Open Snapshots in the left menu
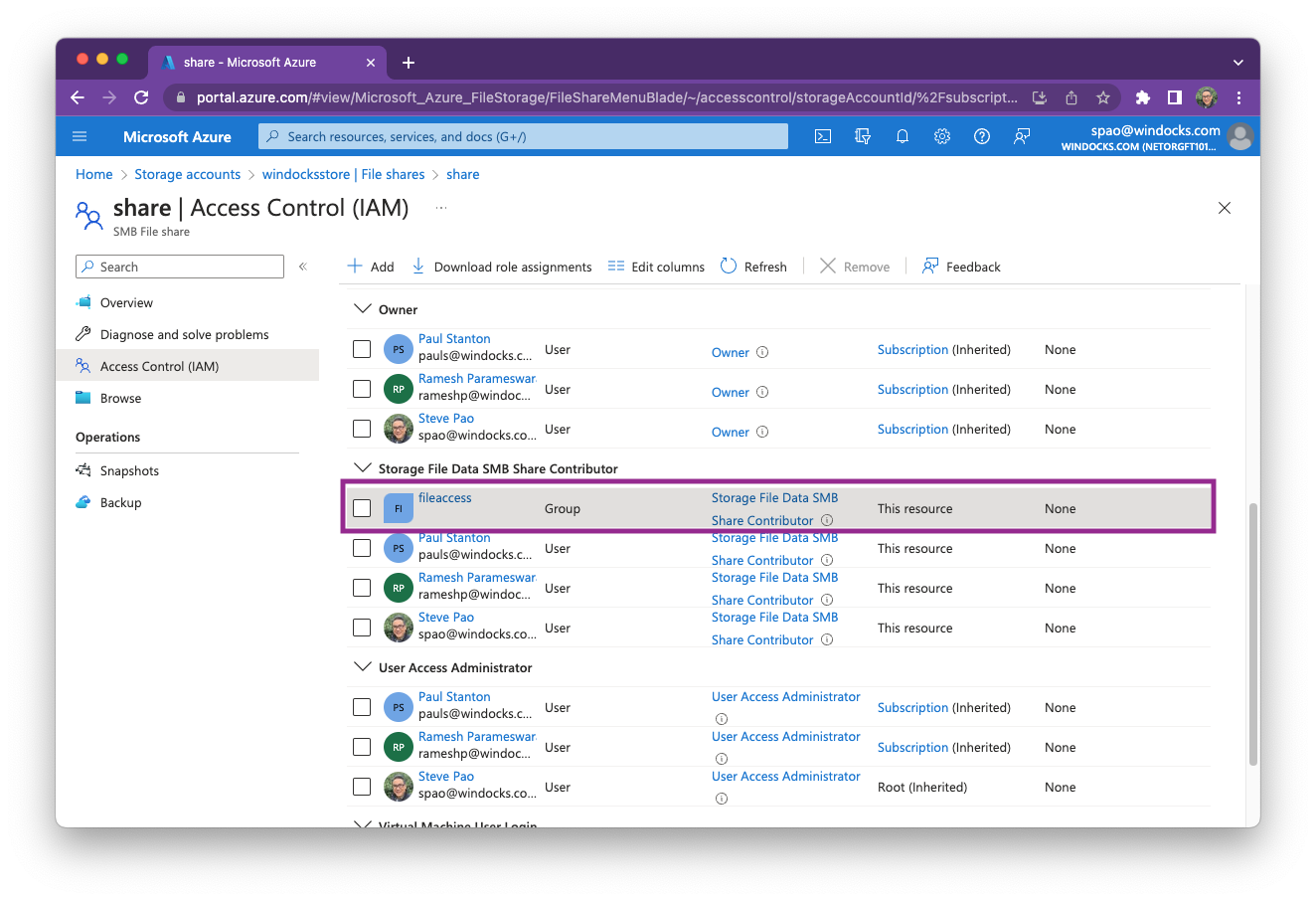 pos(129,470)
